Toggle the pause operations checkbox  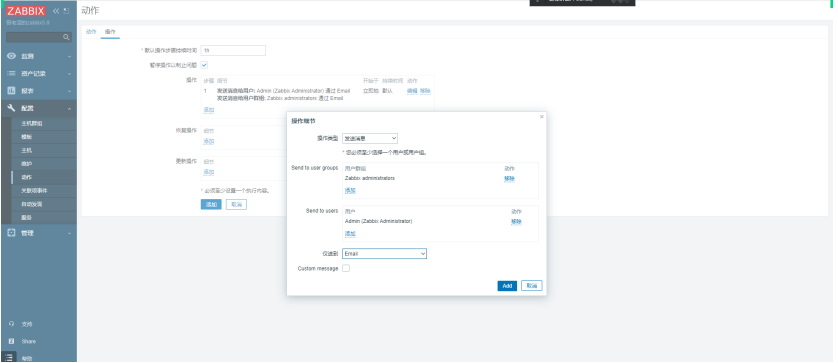[x=204, y=65]
